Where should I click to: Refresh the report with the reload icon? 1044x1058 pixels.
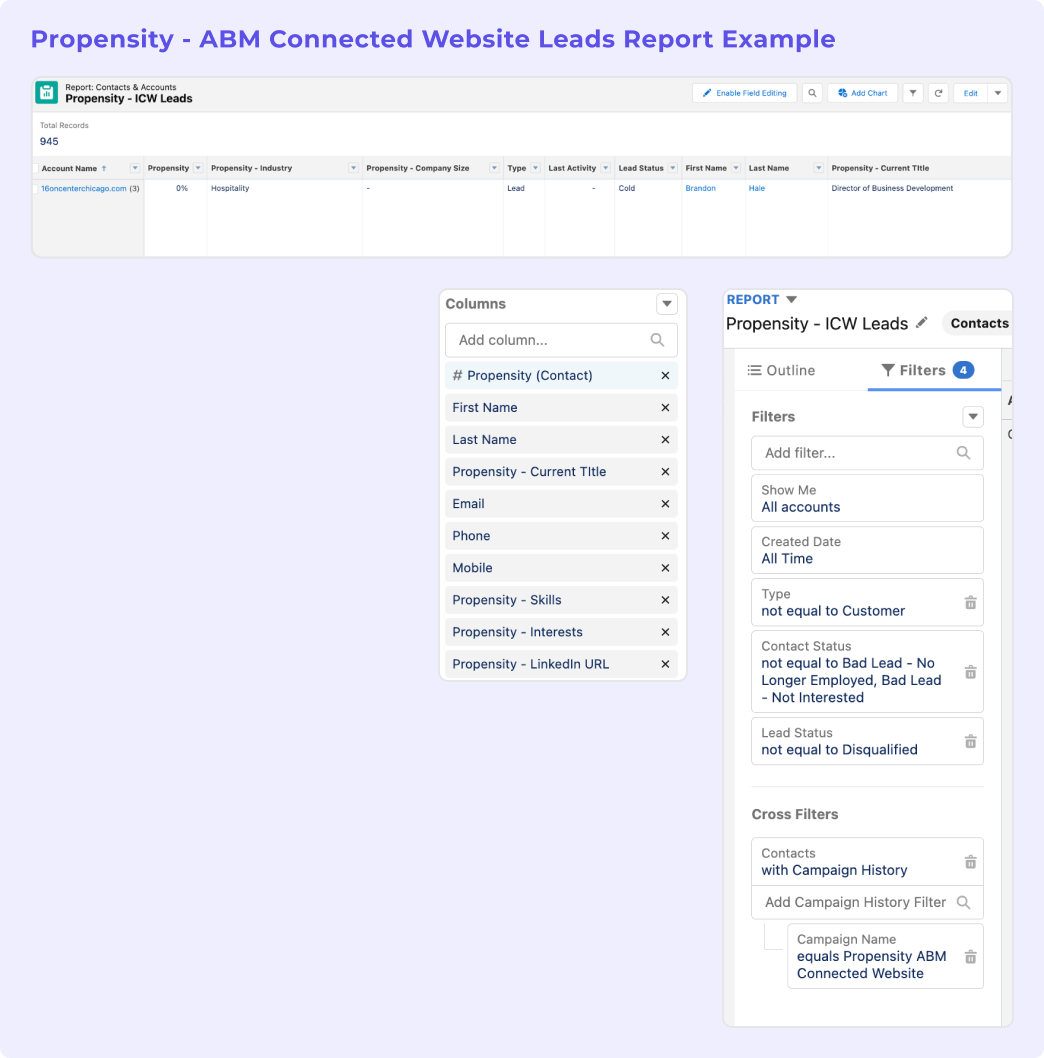[x=938, y=93]
